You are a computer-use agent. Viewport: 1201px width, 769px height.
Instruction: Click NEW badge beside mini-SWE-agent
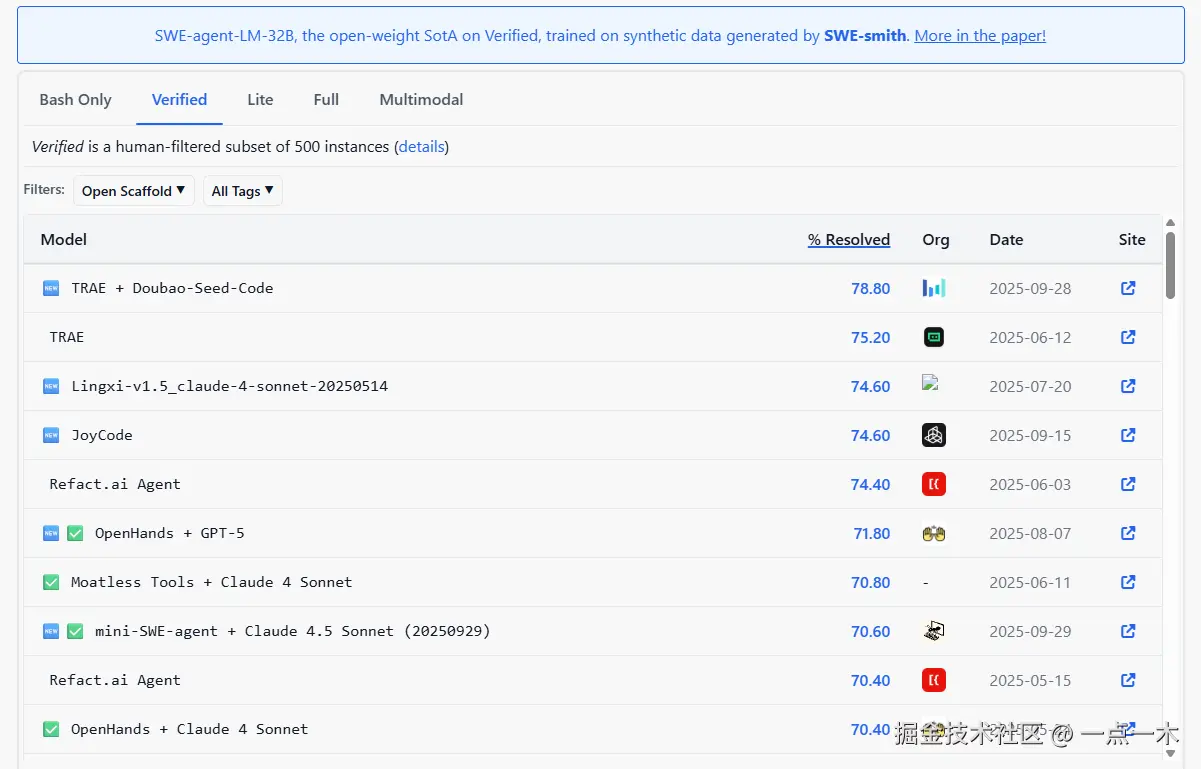[x=51, y=631]
